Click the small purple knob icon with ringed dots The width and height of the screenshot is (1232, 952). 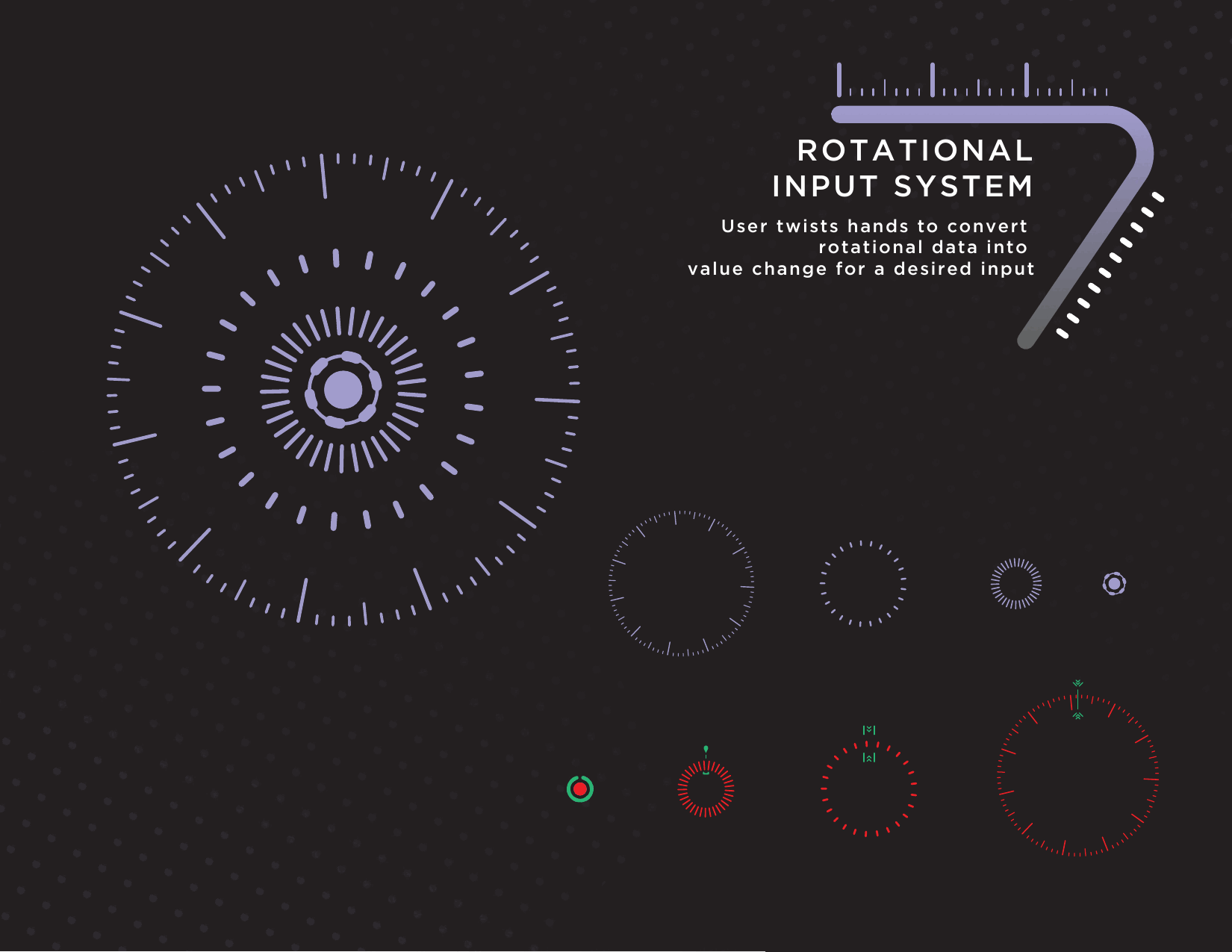[1114, 583]
